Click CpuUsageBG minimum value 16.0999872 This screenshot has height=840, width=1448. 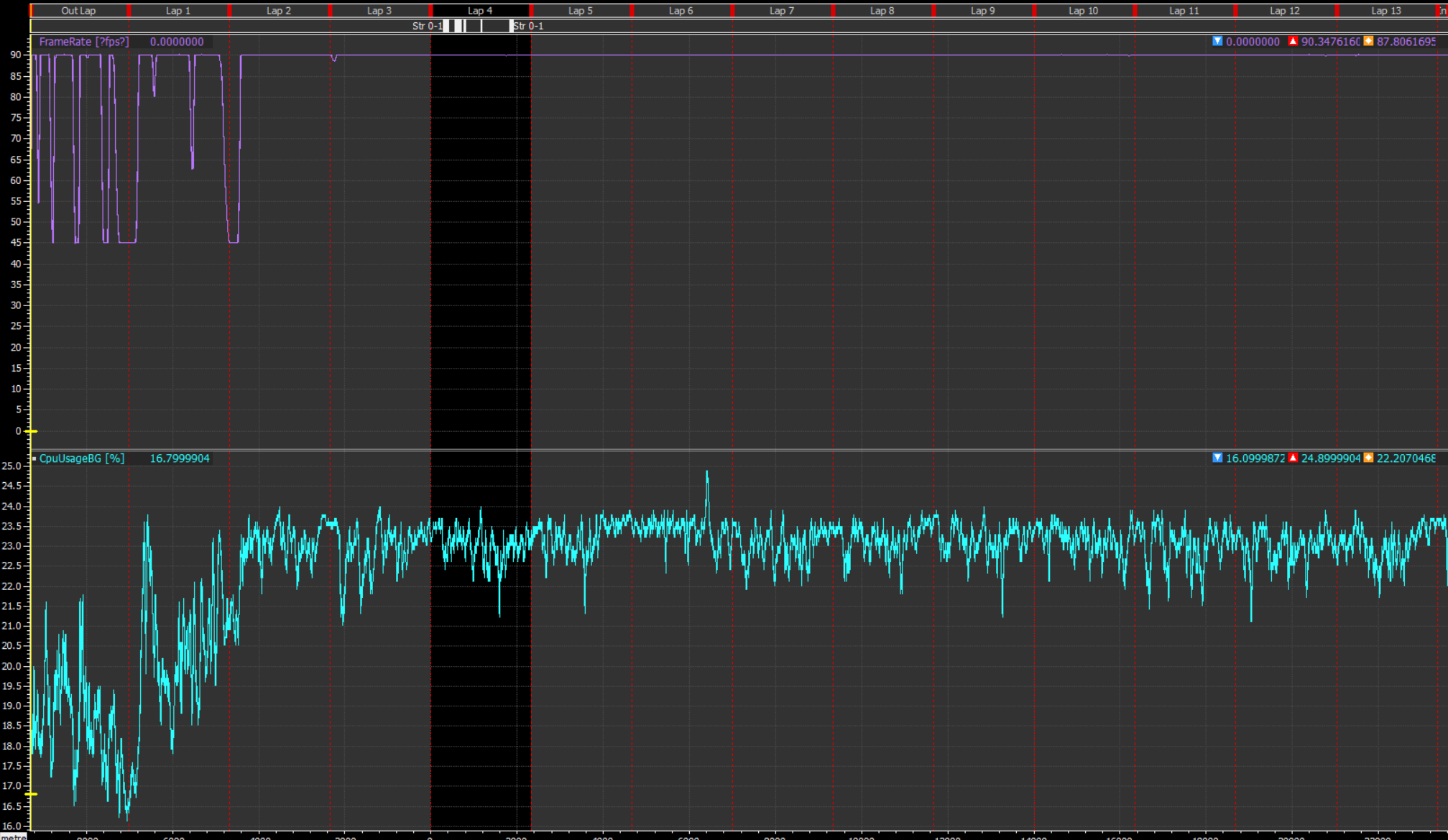click(x=1255, y=458)
